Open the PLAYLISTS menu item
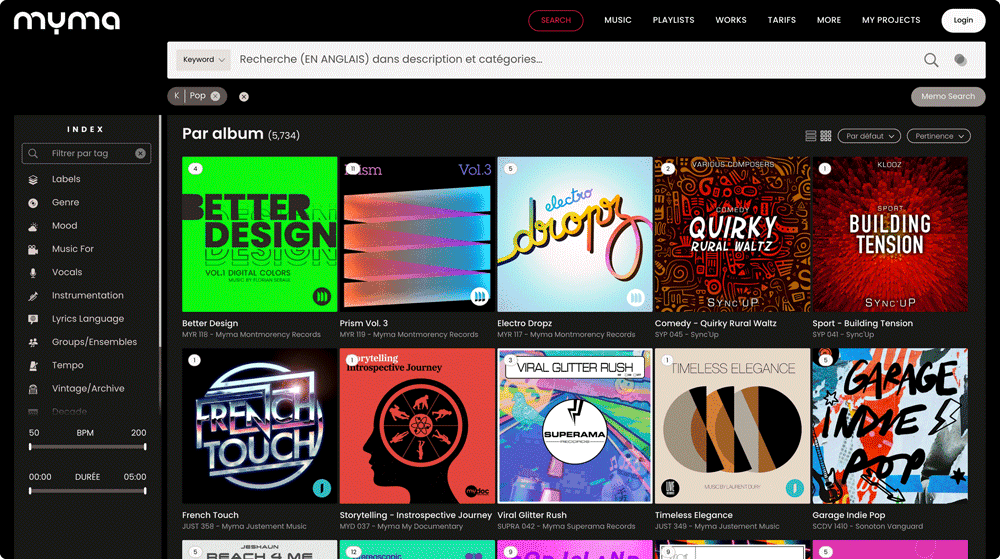Screen dimensions: 1000x559 673,20
